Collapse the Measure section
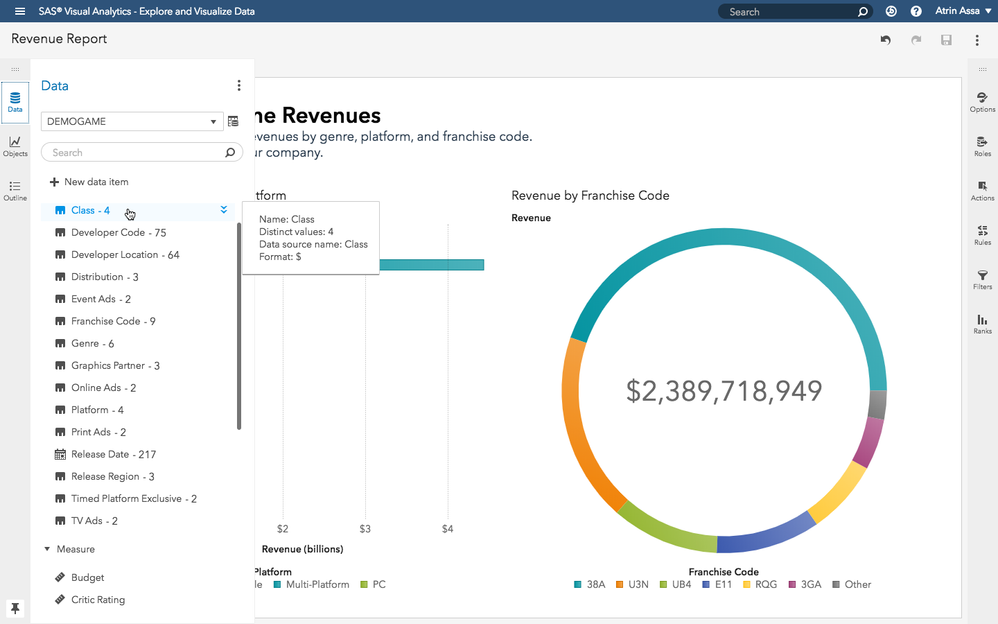The width and height of the screenshot is (998, 624). pyautogui.click(x=47, y=549)
